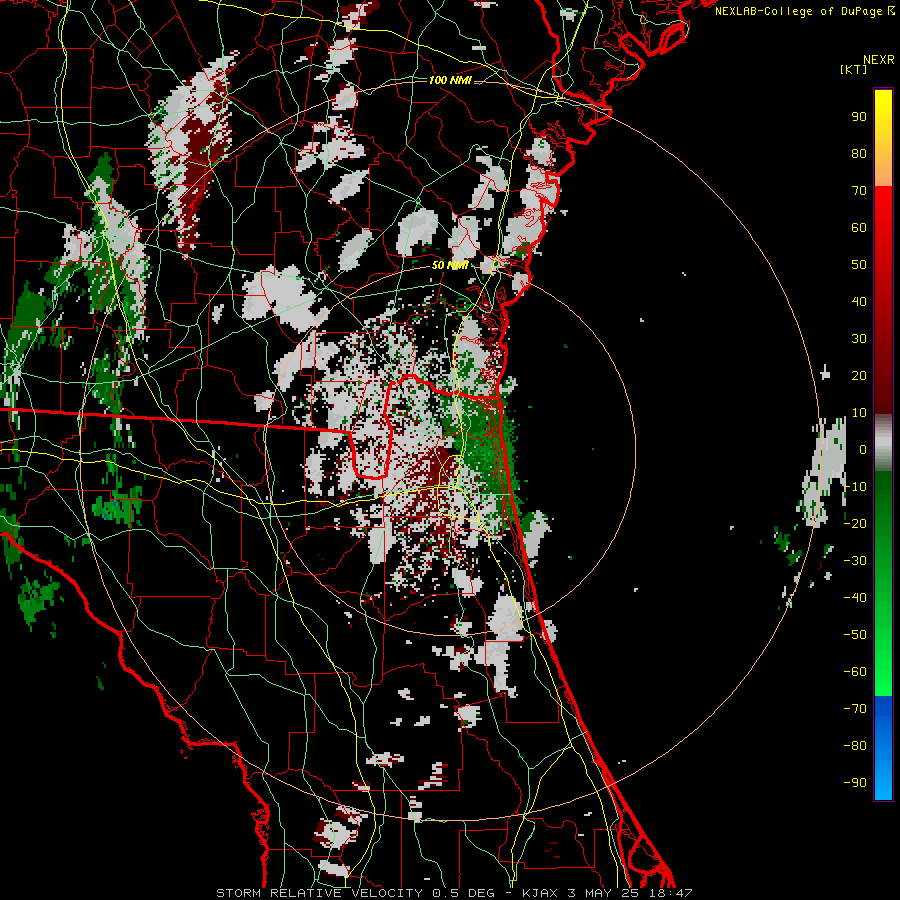
Task: Click the 20 value on the velocity scale
Action: tap(859, 376)
